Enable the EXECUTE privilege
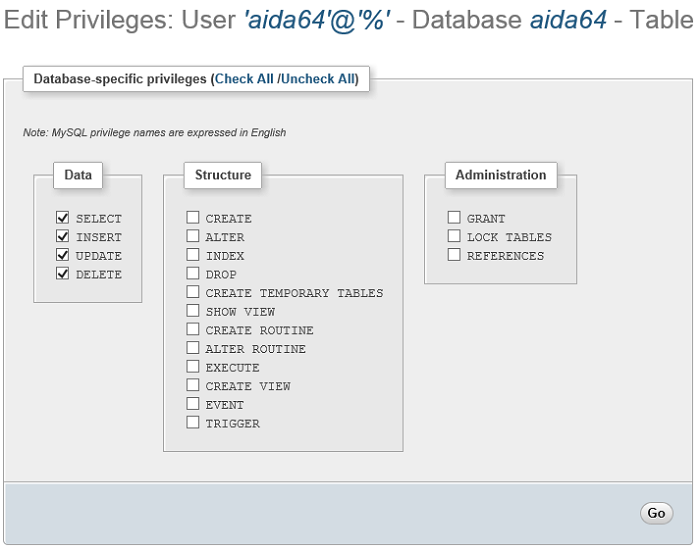700x551 pixels. click(193, 367)
